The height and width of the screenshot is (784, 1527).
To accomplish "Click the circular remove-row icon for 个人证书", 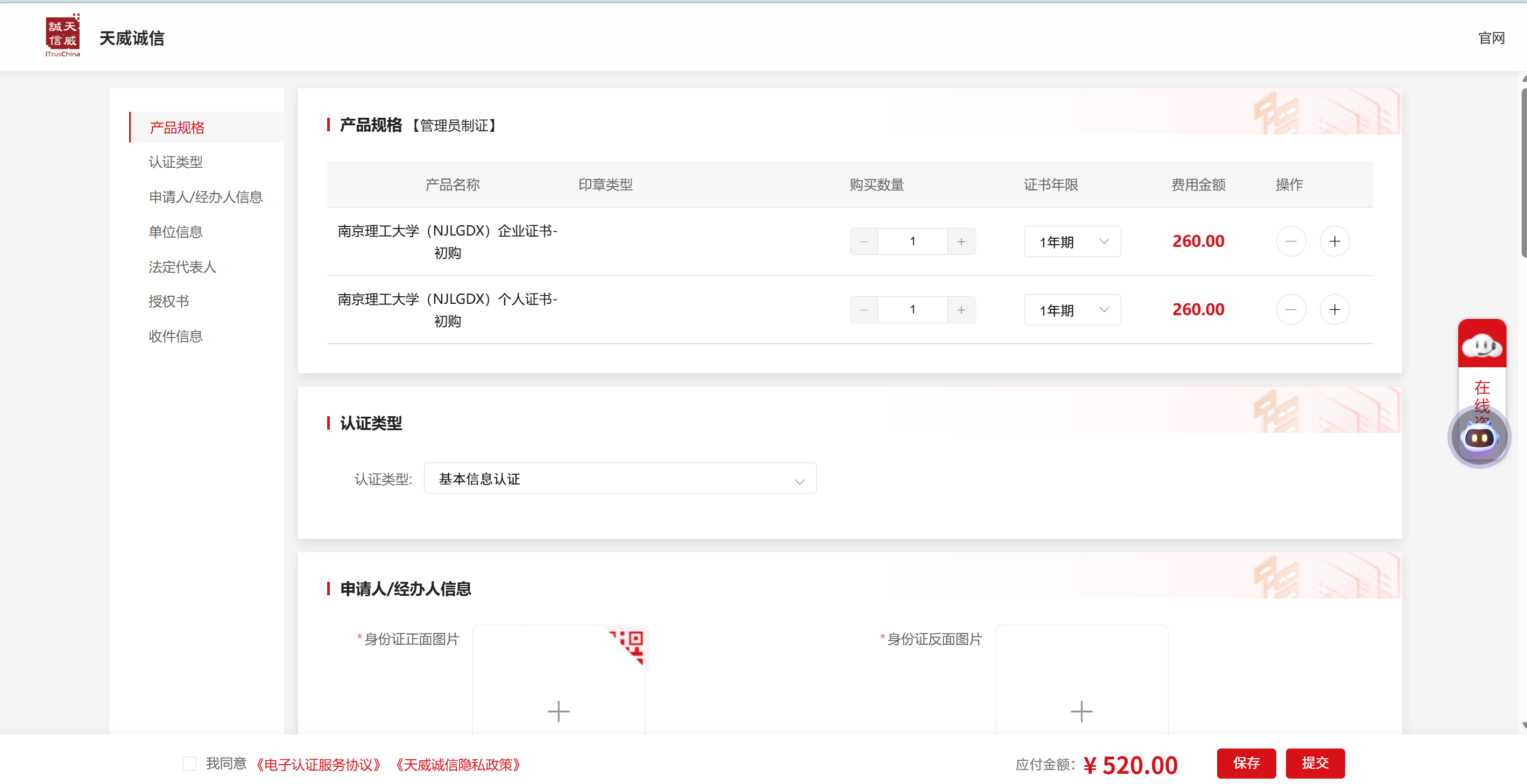I will point(1290,309).
